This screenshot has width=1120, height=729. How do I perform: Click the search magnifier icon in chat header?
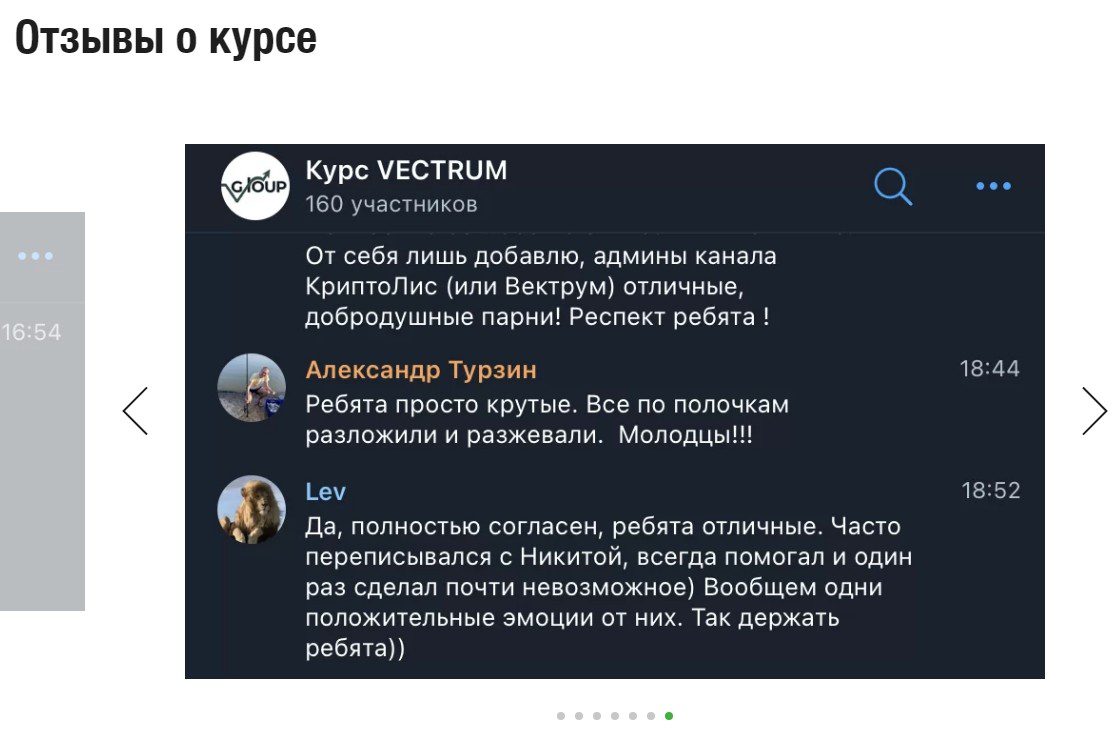click(x=893, y=186)
